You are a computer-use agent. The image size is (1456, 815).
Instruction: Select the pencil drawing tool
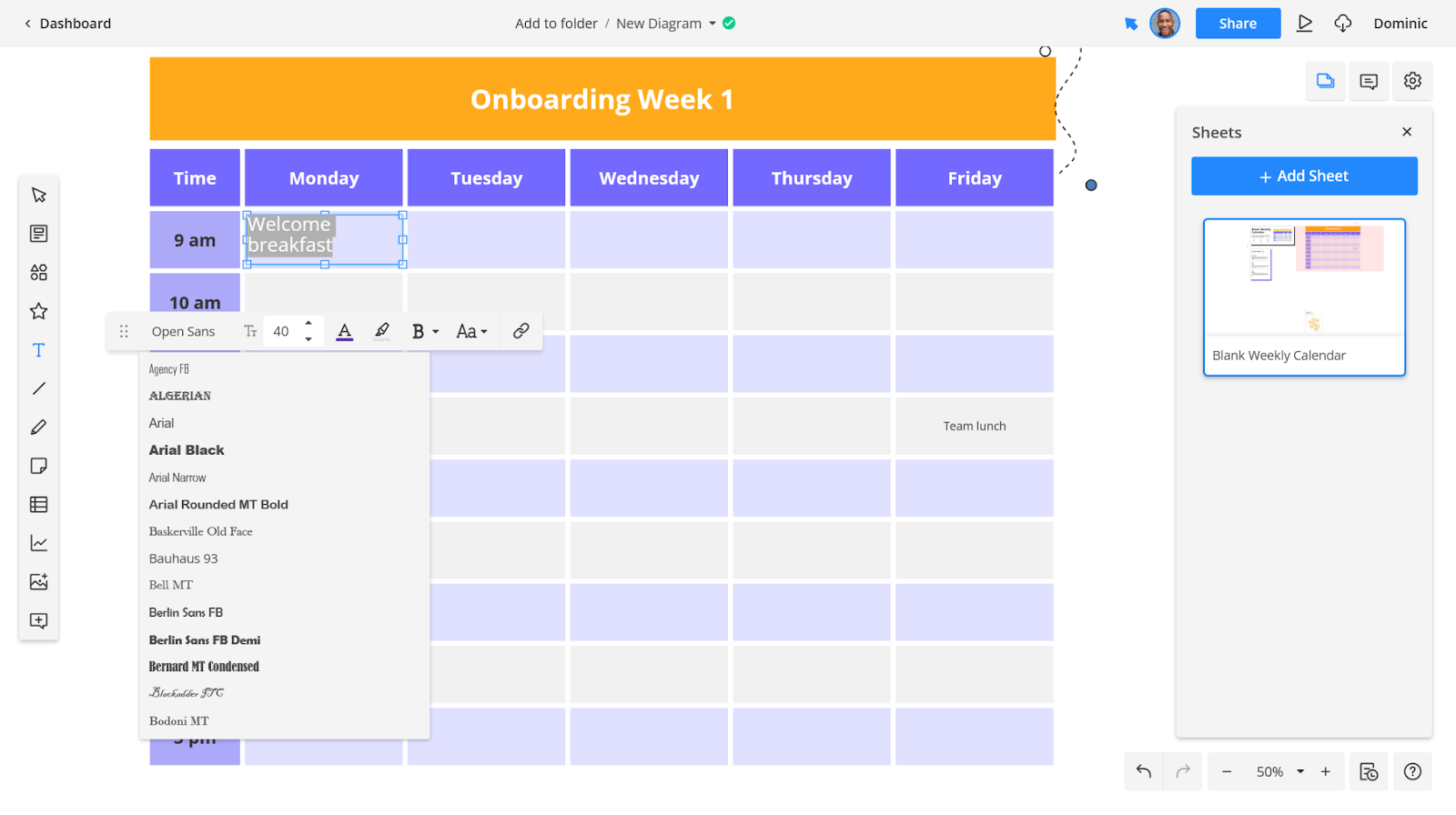(x=38, y=428)
